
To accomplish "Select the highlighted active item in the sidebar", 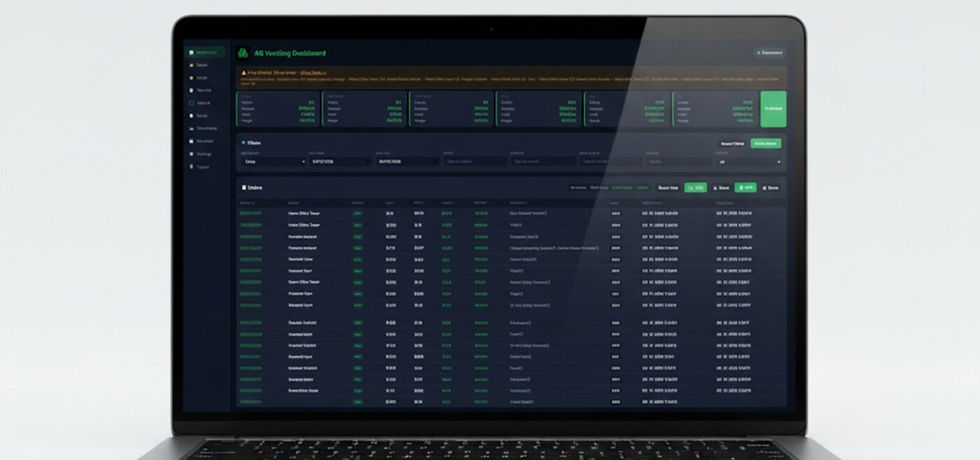I will click(205, 52).
